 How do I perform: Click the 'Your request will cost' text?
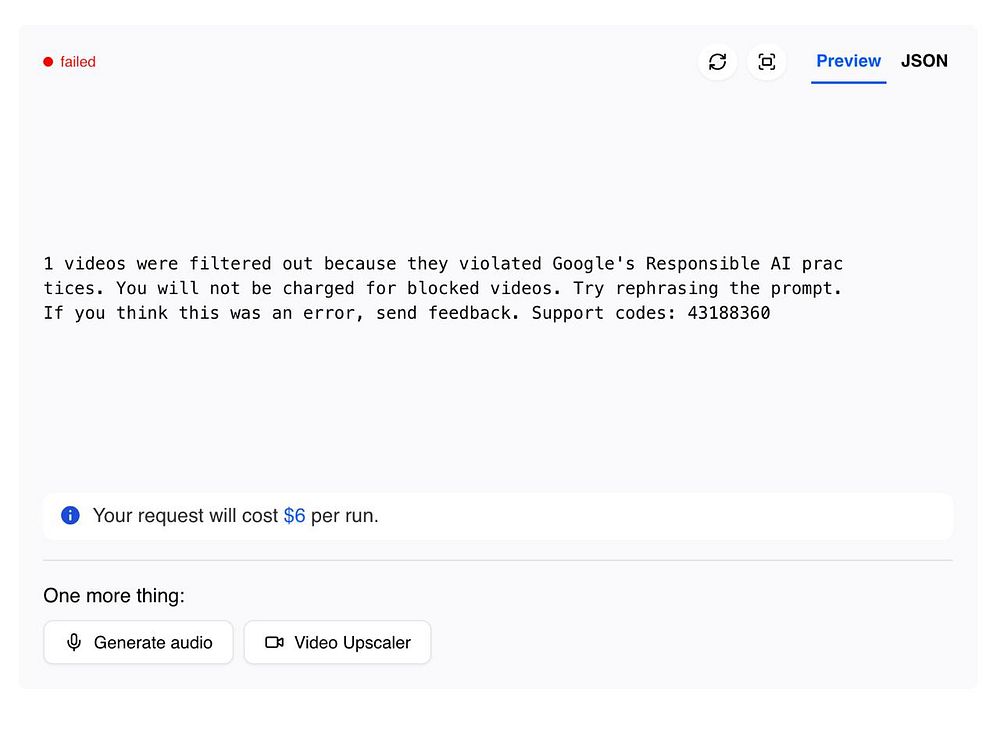pyautogui.click(x=186, y=515)
